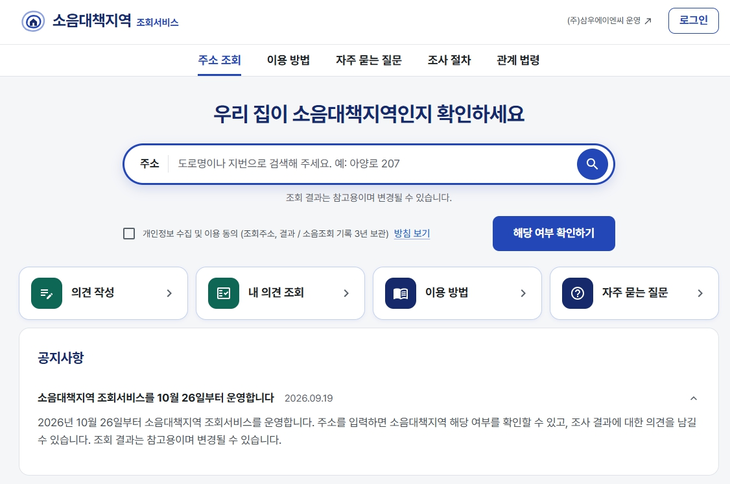Click the house logo icon in header
The image size is (730, 484).
coord(33,21)
